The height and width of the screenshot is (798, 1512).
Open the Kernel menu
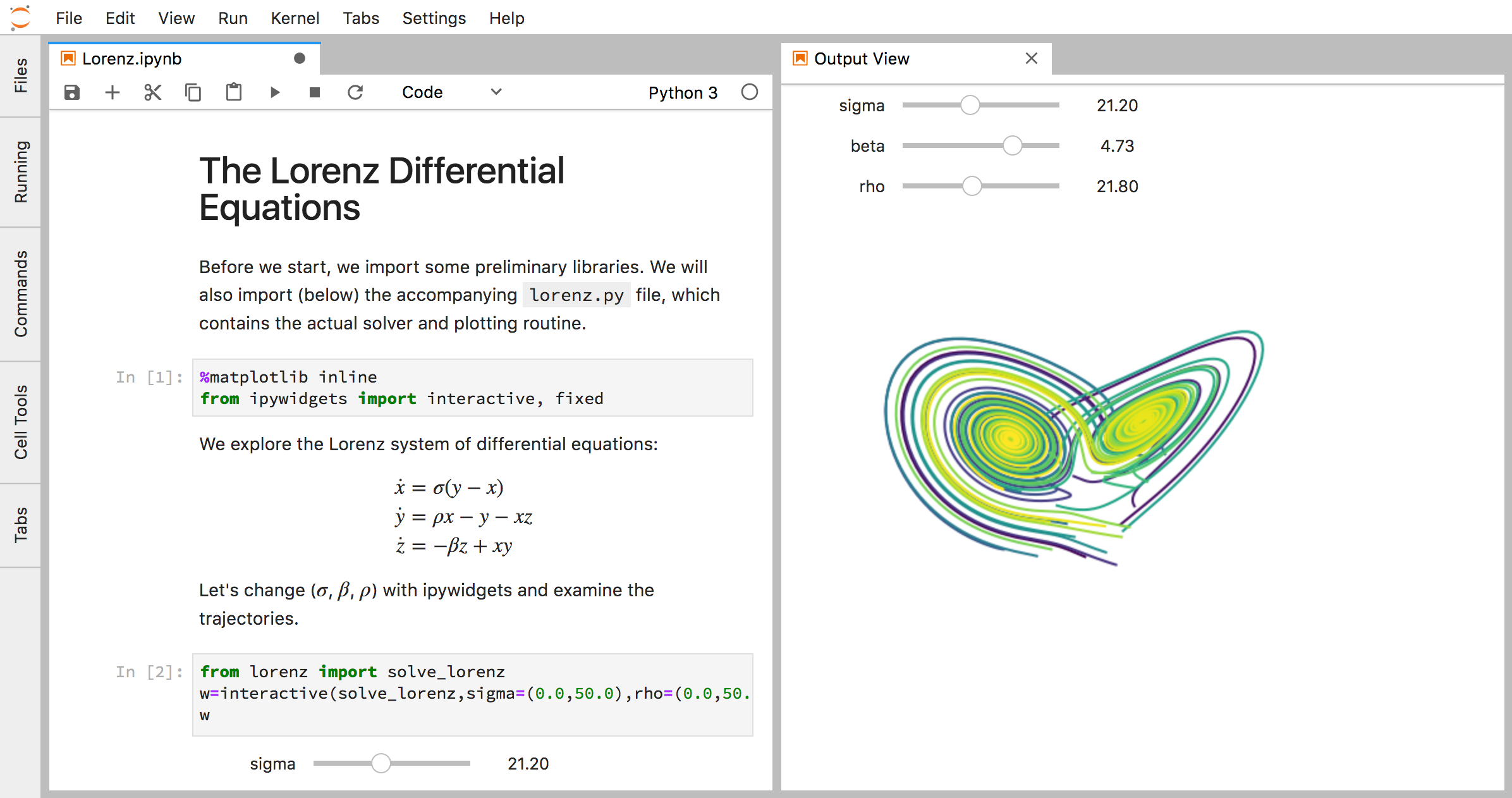(296, 19)
